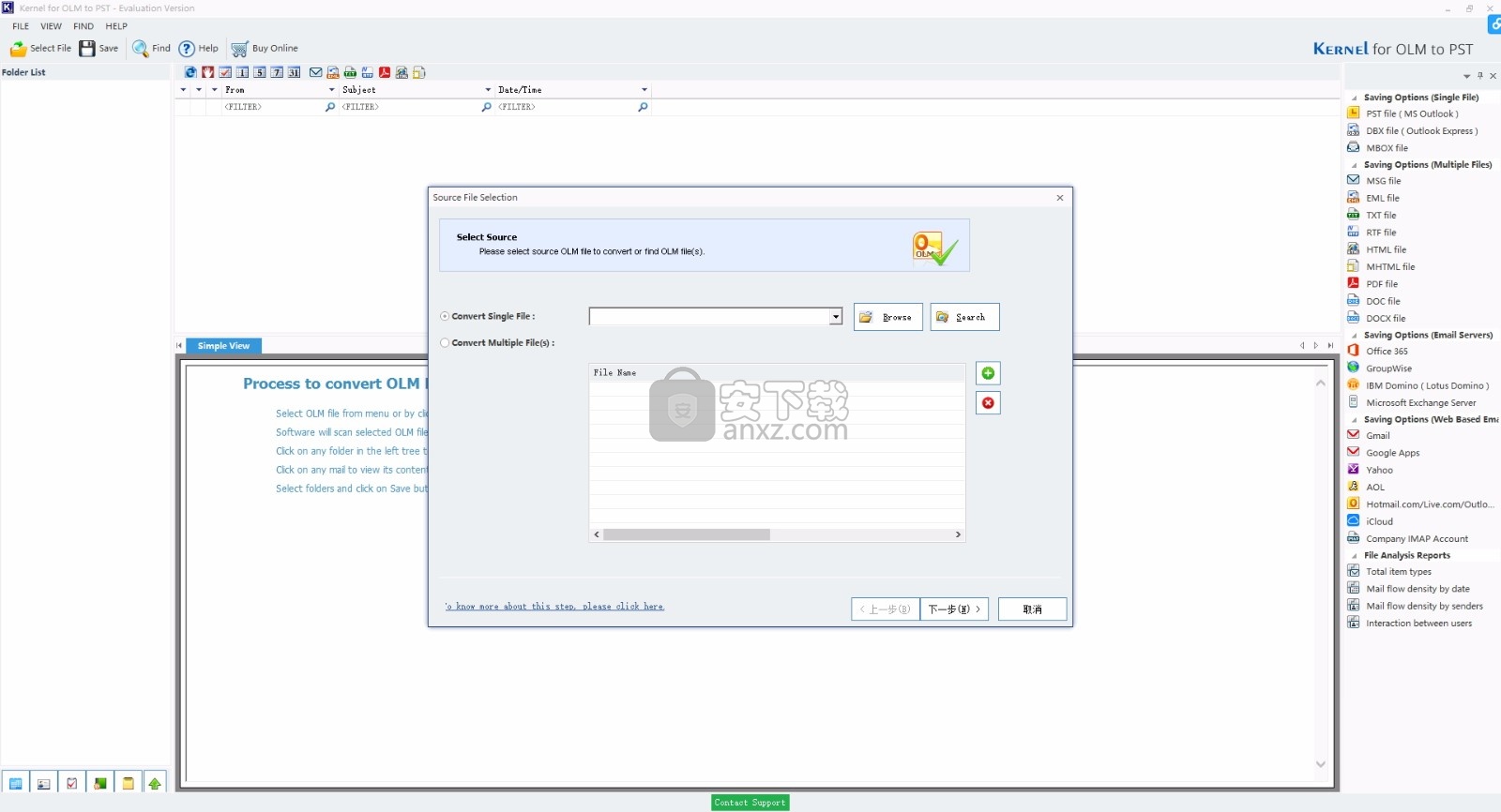Open the Contacts card icon in footer
This screenshot has width=1501, height=812.
pyautogui.click(x=44, y=783)
